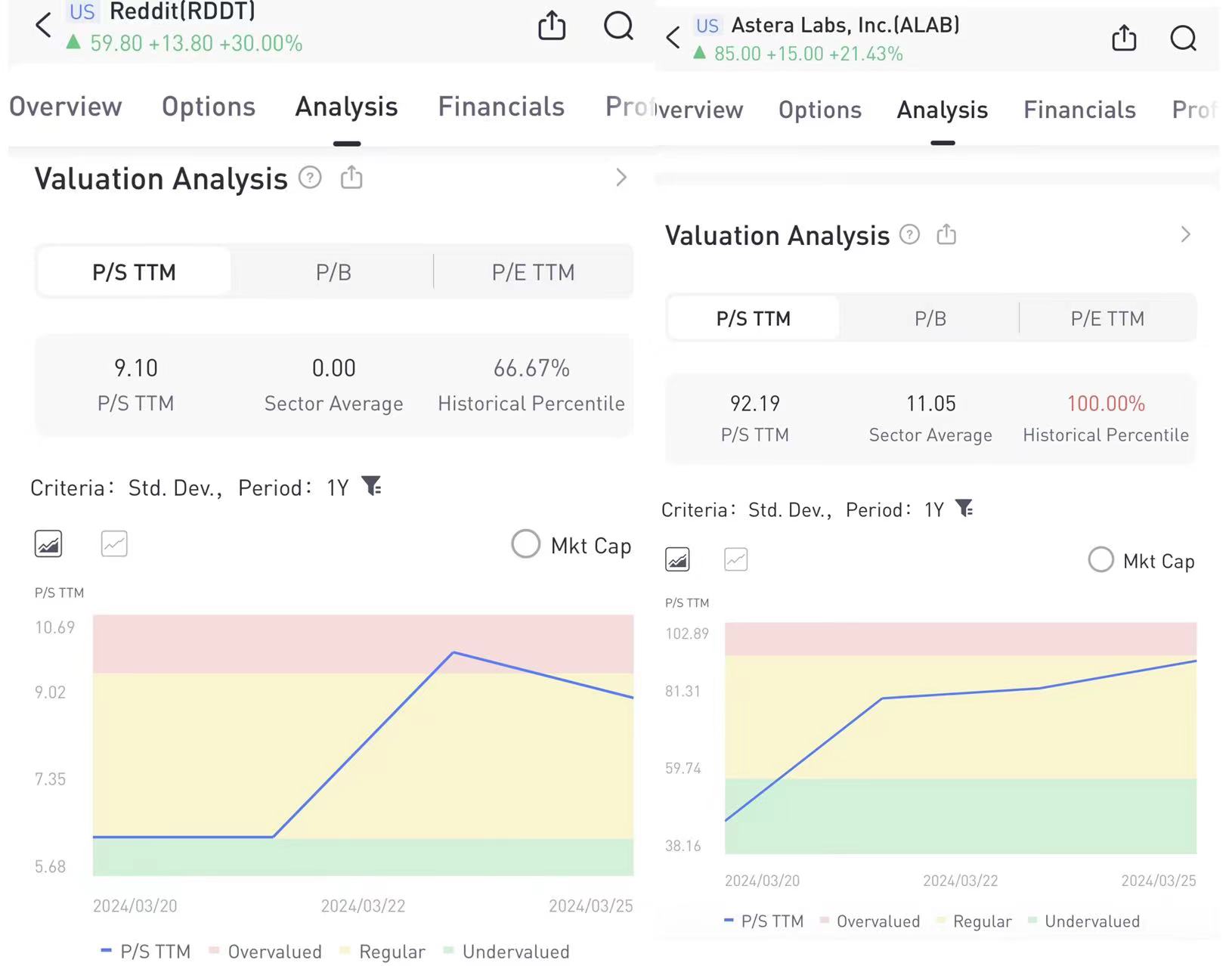The height and width of the screenshot is (966, 1232).
Task: Tap the P/S TTM legend entry under Reddit's chart
Action: click(x=146, y=951)
